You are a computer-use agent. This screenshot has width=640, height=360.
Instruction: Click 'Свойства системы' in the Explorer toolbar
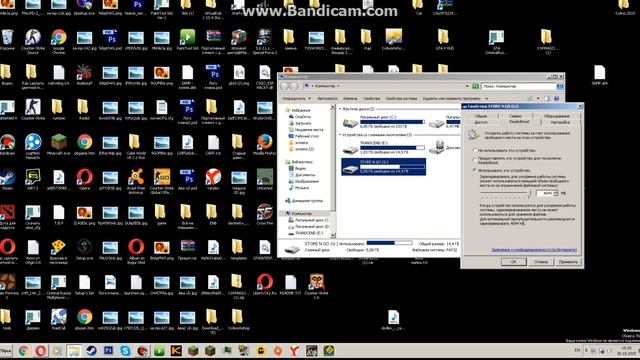401,98
